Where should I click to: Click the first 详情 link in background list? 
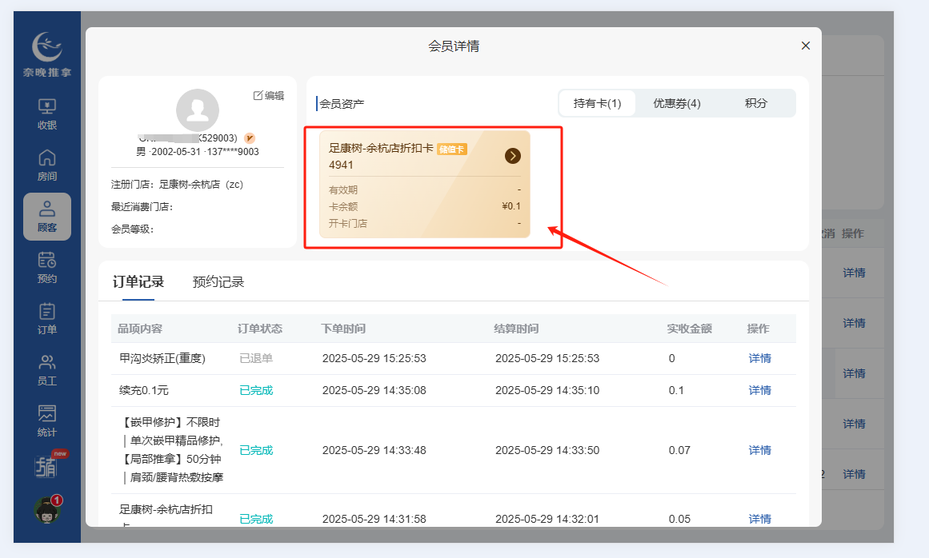(854, 273)
